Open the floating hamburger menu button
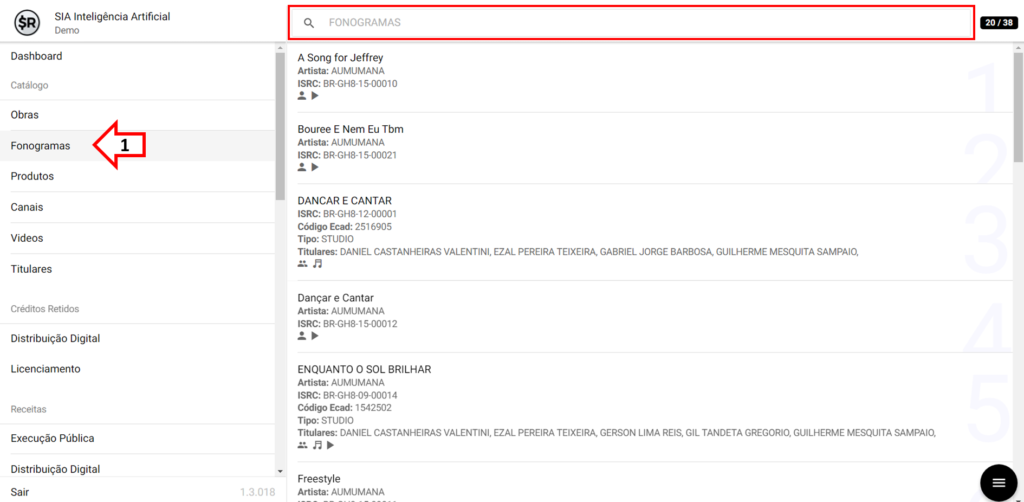The height and width of the screenshot is (502, 1024). 997,483
